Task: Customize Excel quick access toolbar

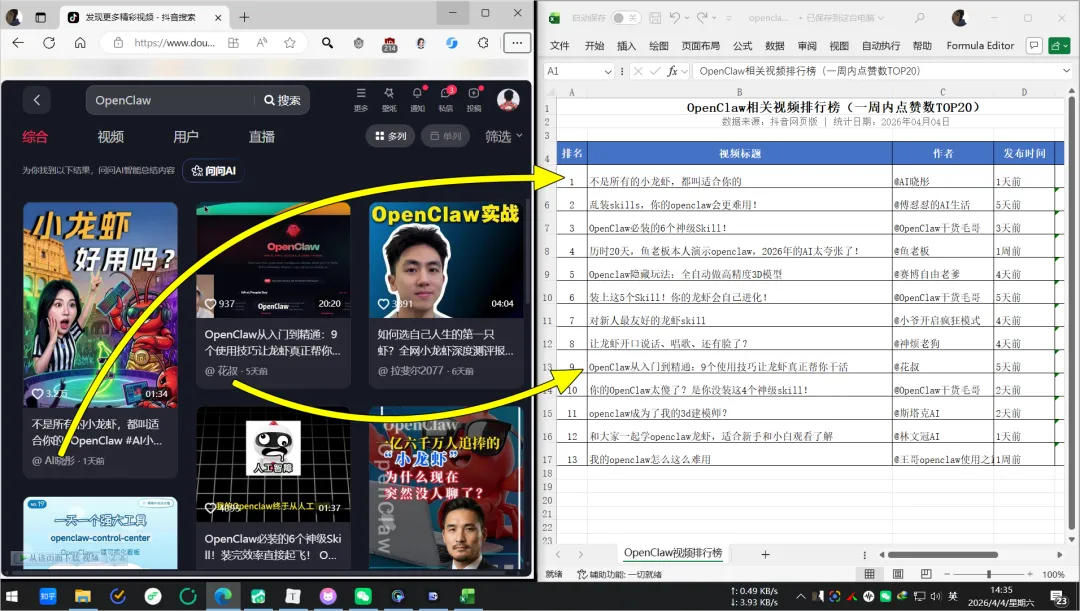Action: click(729, 18)
